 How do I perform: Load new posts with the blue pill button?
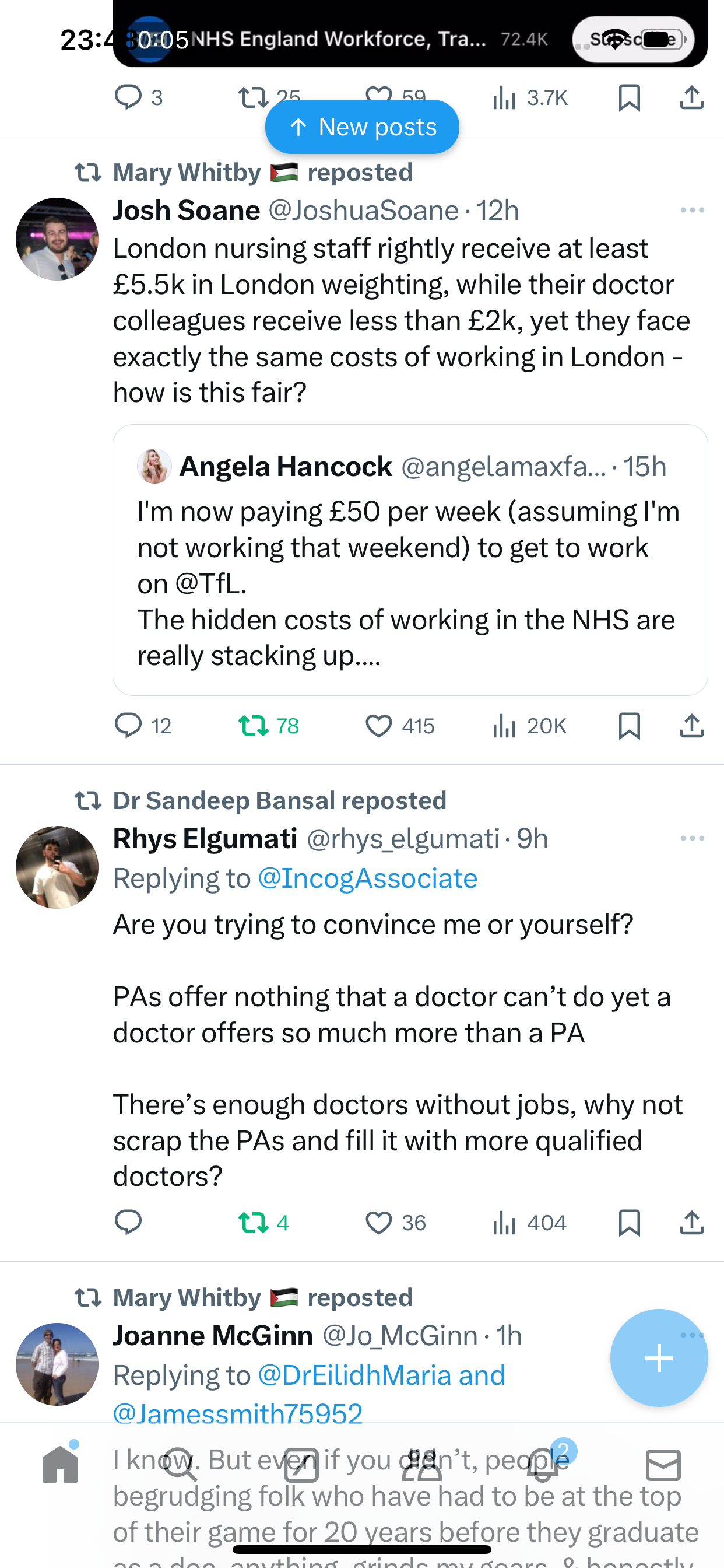(x=362, y=127)
